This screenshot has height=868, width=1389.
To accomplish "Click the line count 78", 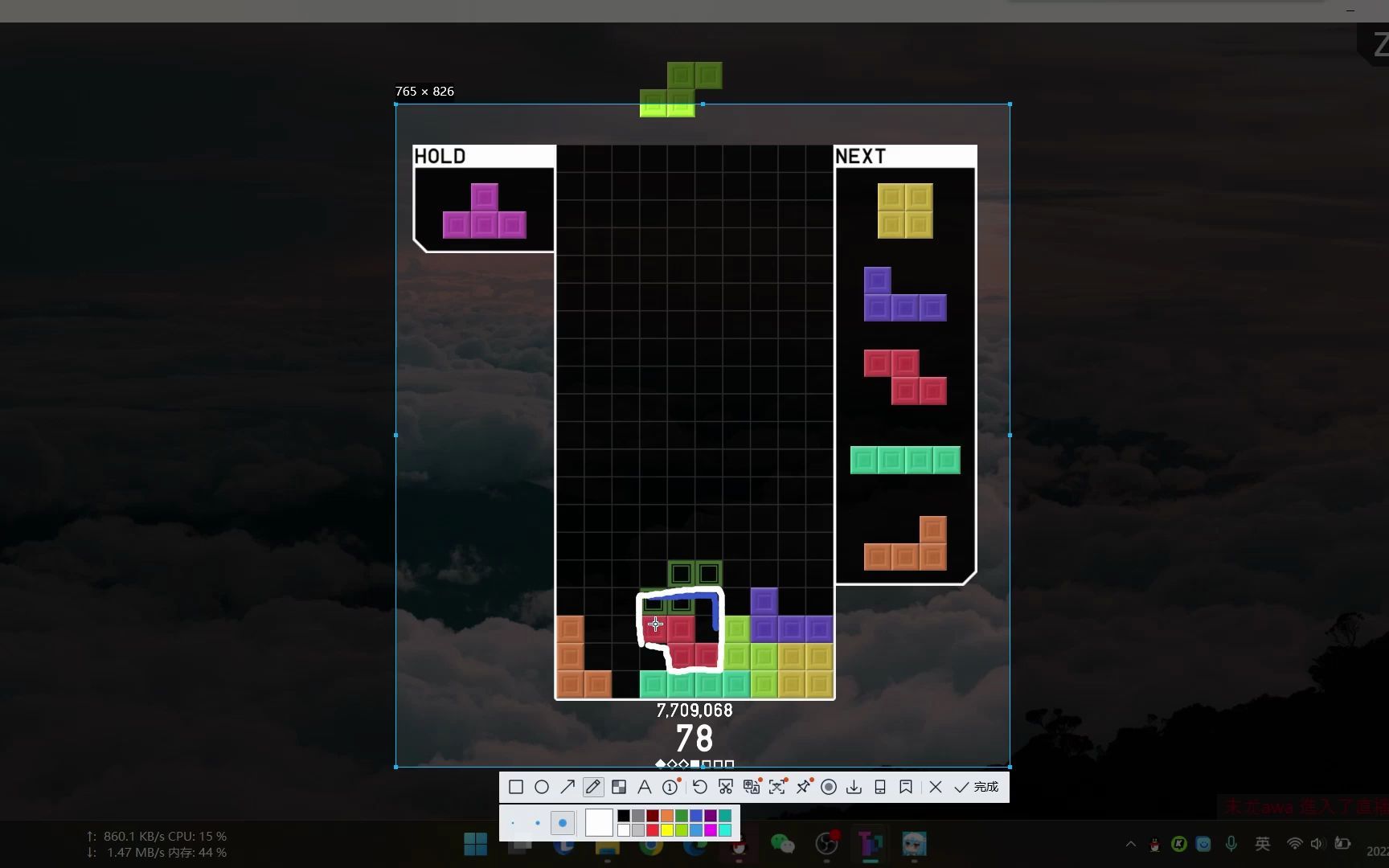I will pyautogui.click(x=694, y=739).
